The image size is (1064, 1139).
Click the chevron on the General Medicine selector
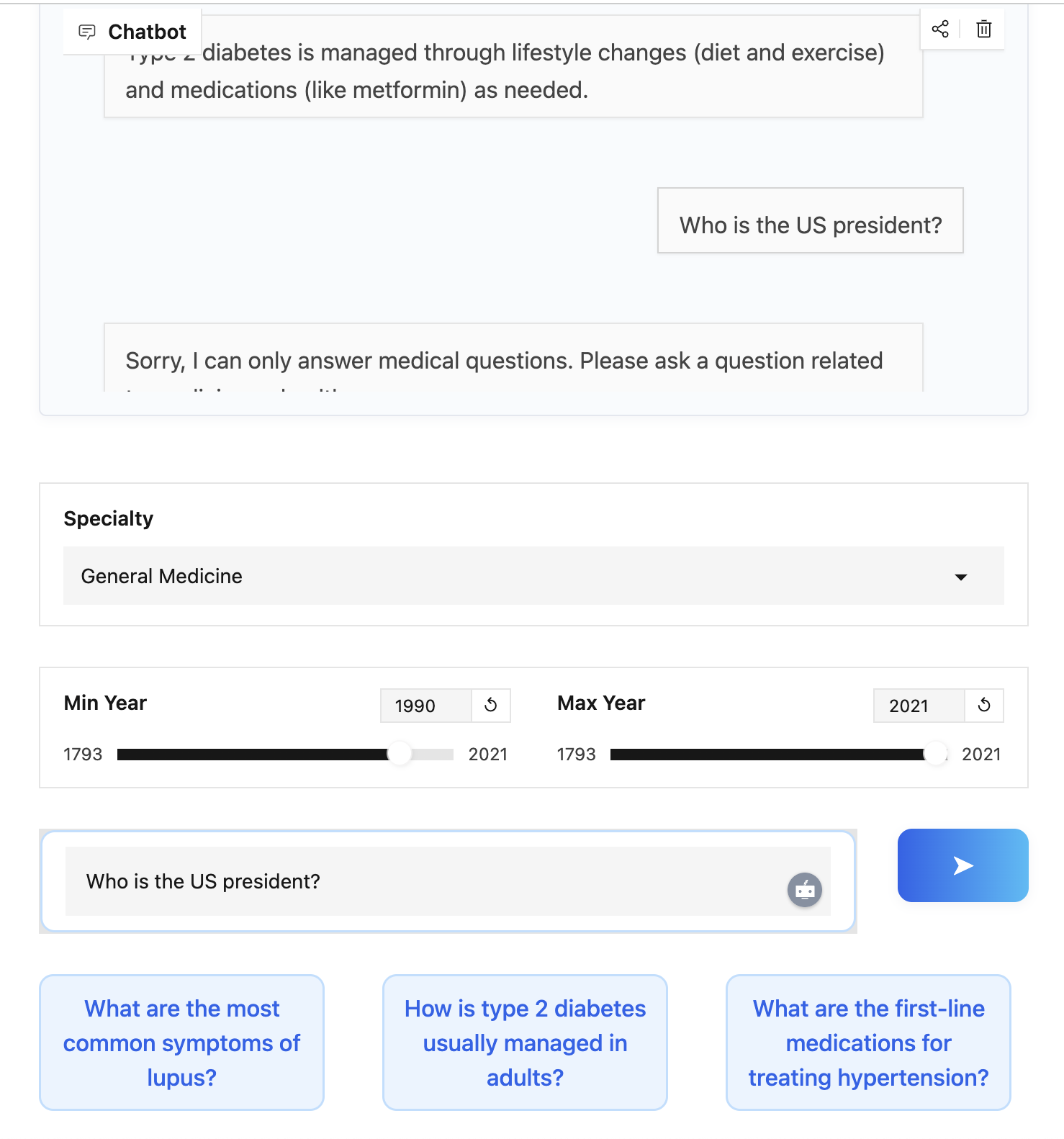960,576
